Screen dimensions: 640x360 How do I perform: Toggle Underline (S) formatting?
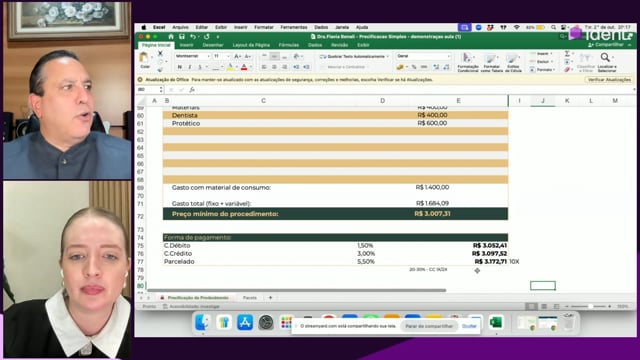pyautogui.click(x=200, y=67)
